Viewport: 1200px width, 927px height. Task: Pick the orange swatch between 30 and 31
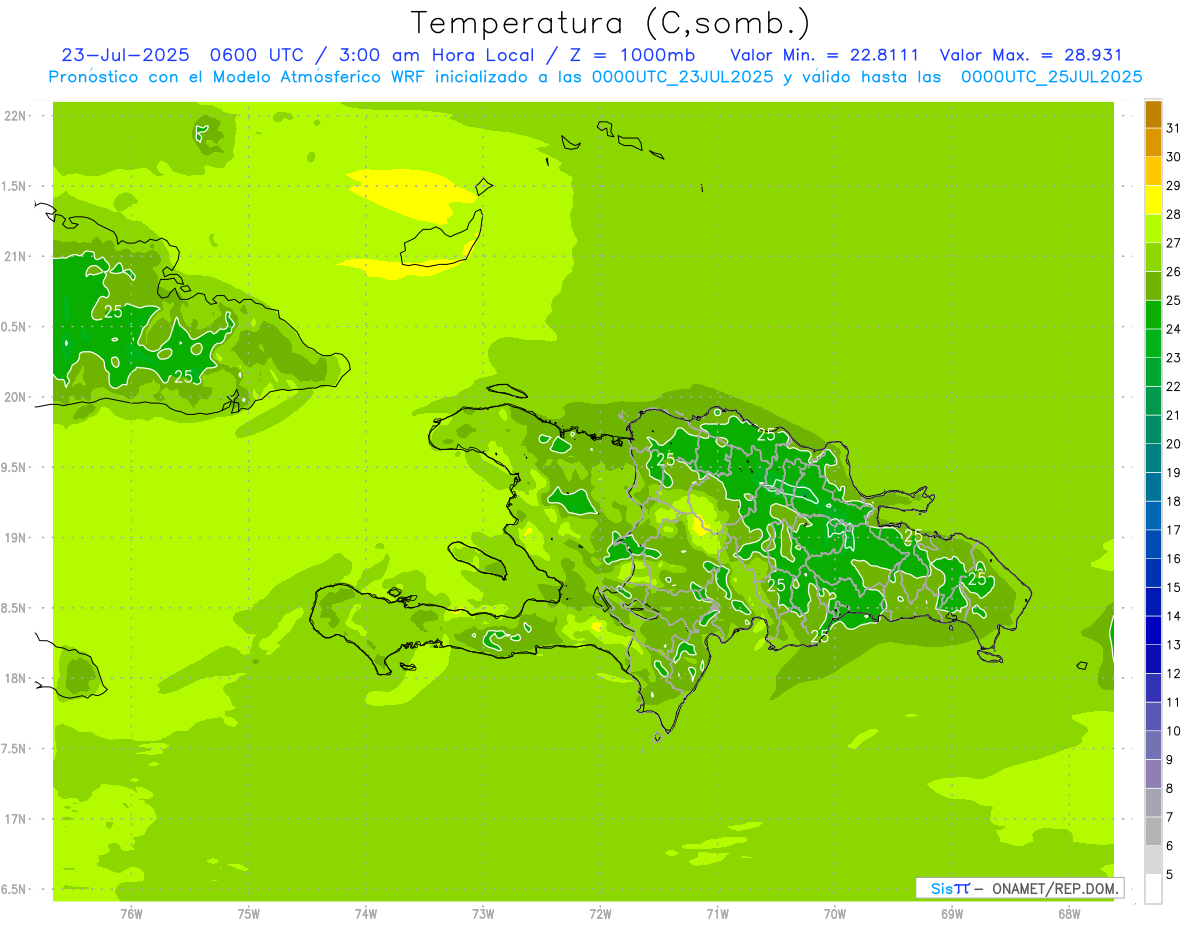click(1153, 143)
